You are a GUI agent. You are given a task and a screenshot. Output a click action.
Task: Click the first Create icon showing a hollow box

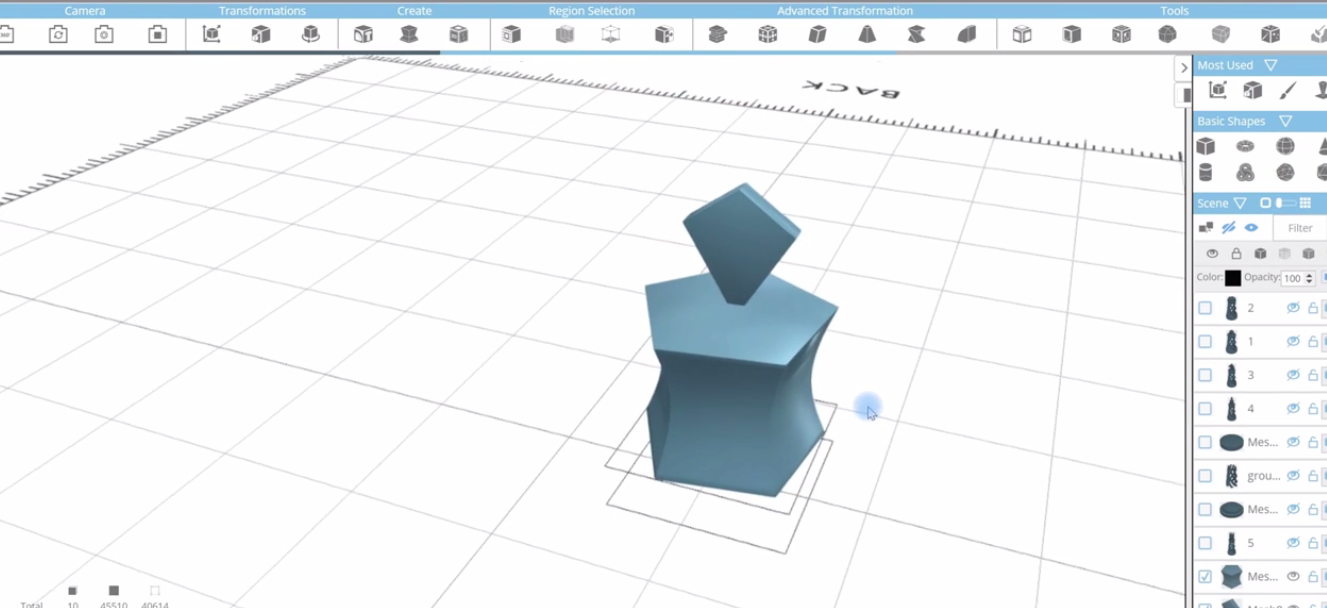pyautogui.click(x=363, y=35)
